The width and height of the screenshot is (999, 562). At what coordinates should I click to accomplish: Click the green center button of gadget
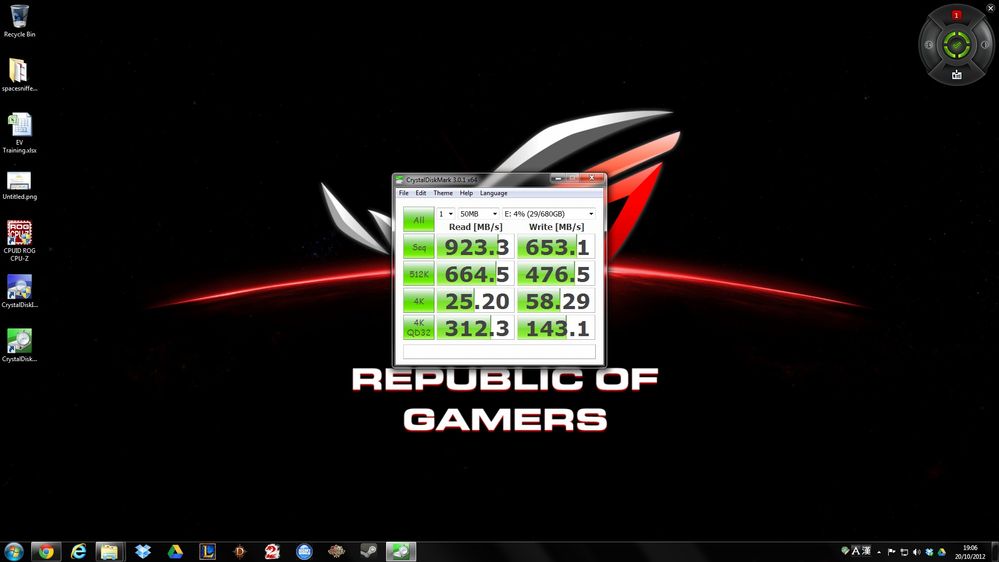956,45
